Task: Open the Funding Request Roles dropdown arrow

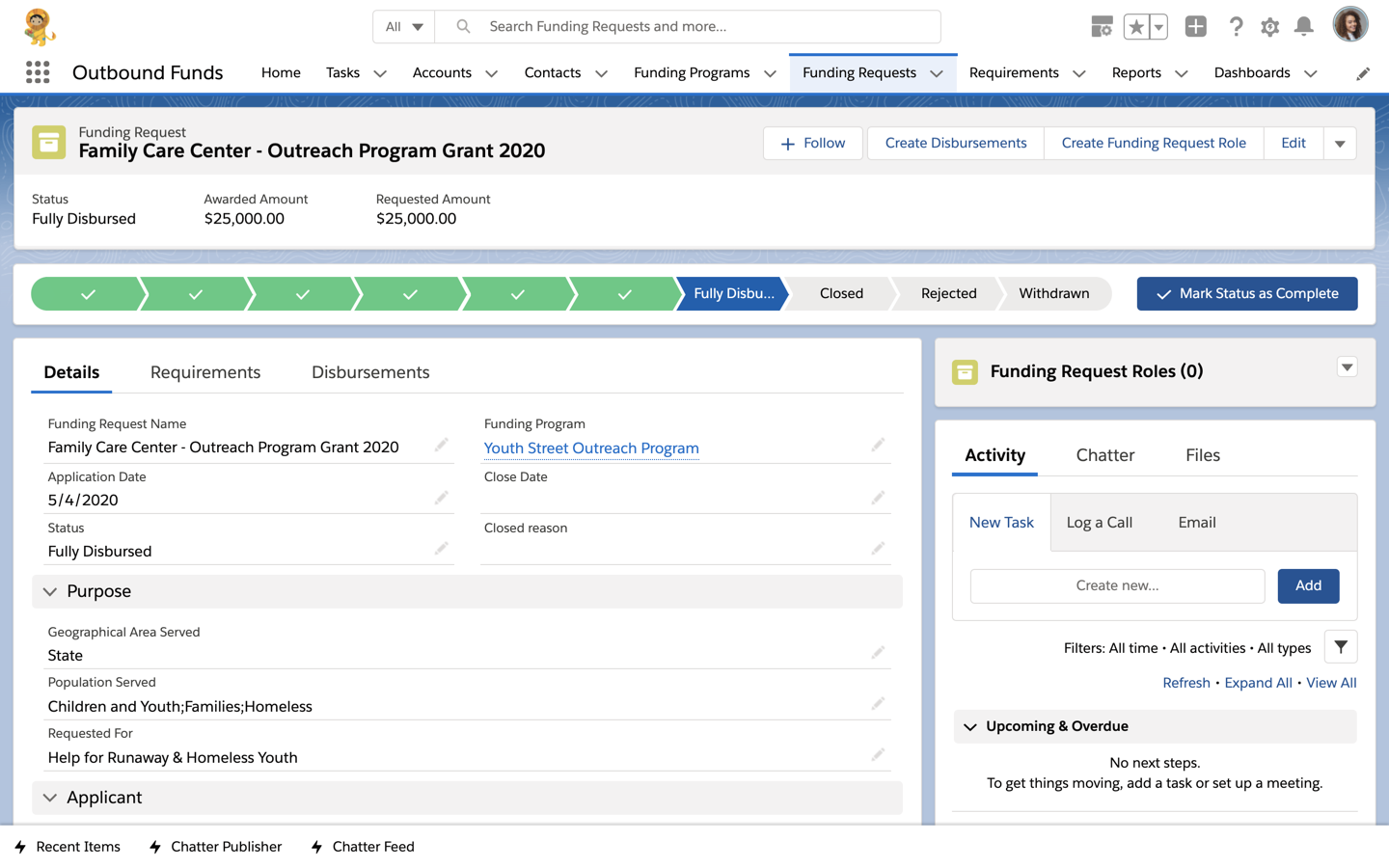Action: (x=1347, y=367)
